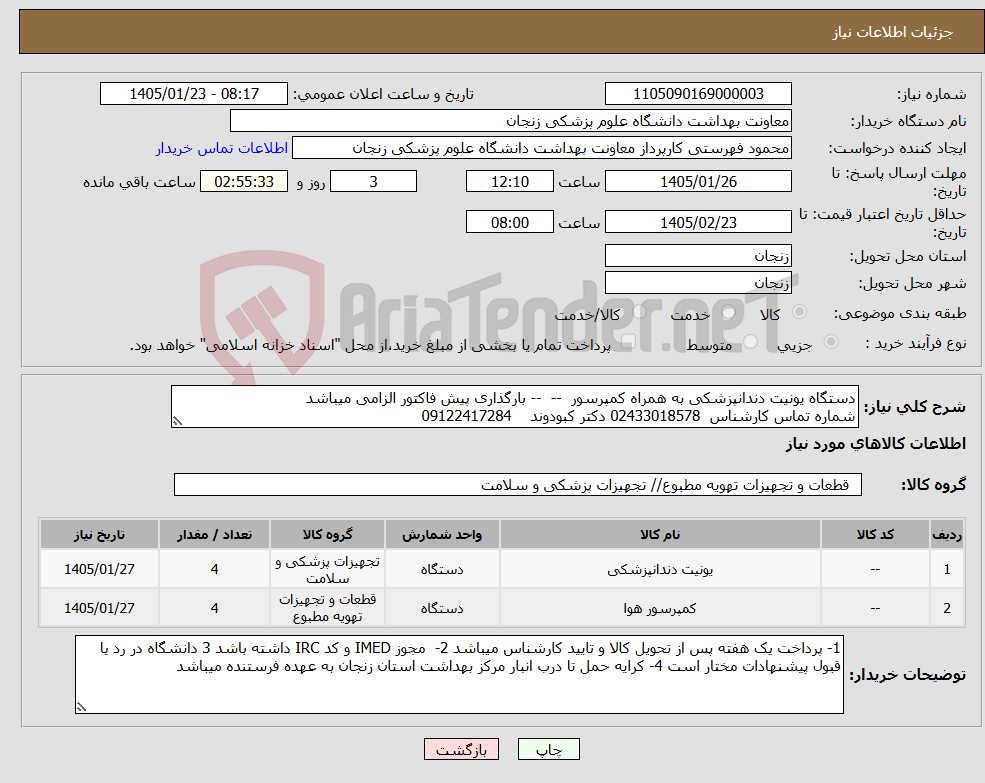This screenshot has width=985, height=783.
Task: Click the تجهیزات پزشکی و سلامت group cell
Action: coord(327,569)
